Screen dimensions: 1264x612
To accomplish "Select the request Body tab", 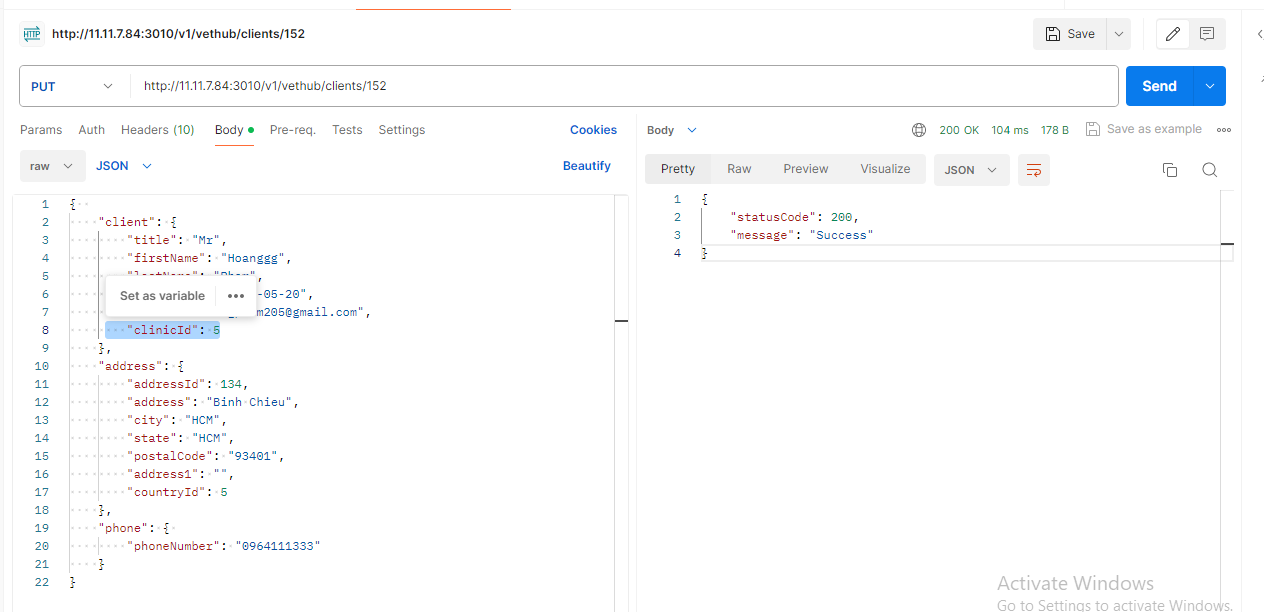I will (x=234, y=130).
